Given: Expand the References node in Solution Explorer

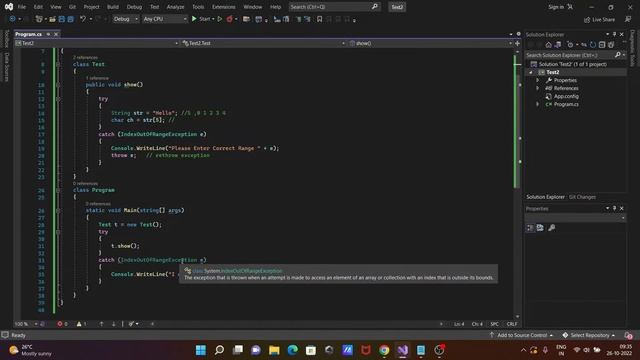Looking at the screenshot, I should point(538,88).
